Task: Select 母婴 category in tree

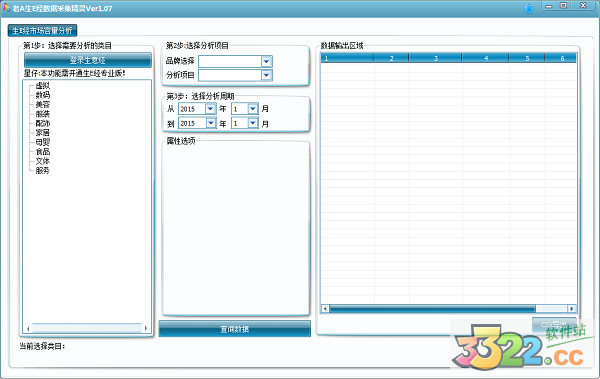Action: tap(42, 142)
